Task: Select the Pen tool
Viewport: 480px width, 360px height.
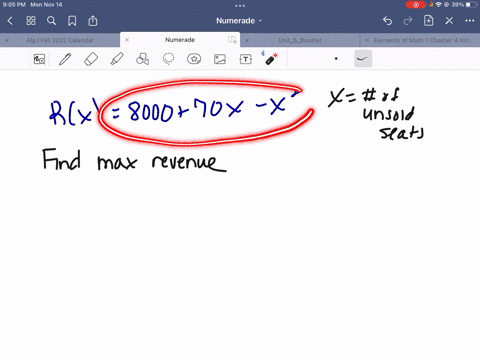Action: 65,59
